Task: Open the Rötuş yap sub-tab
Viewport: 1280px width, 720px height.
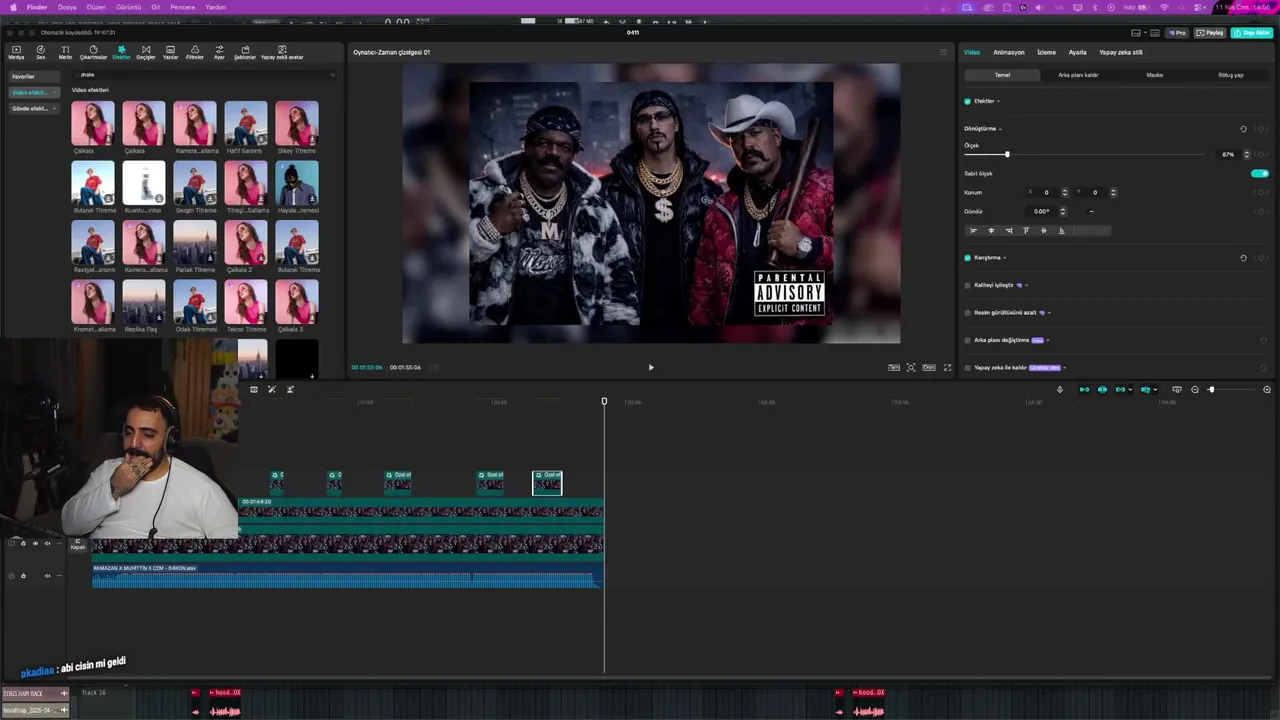Action: point(1231,75)
